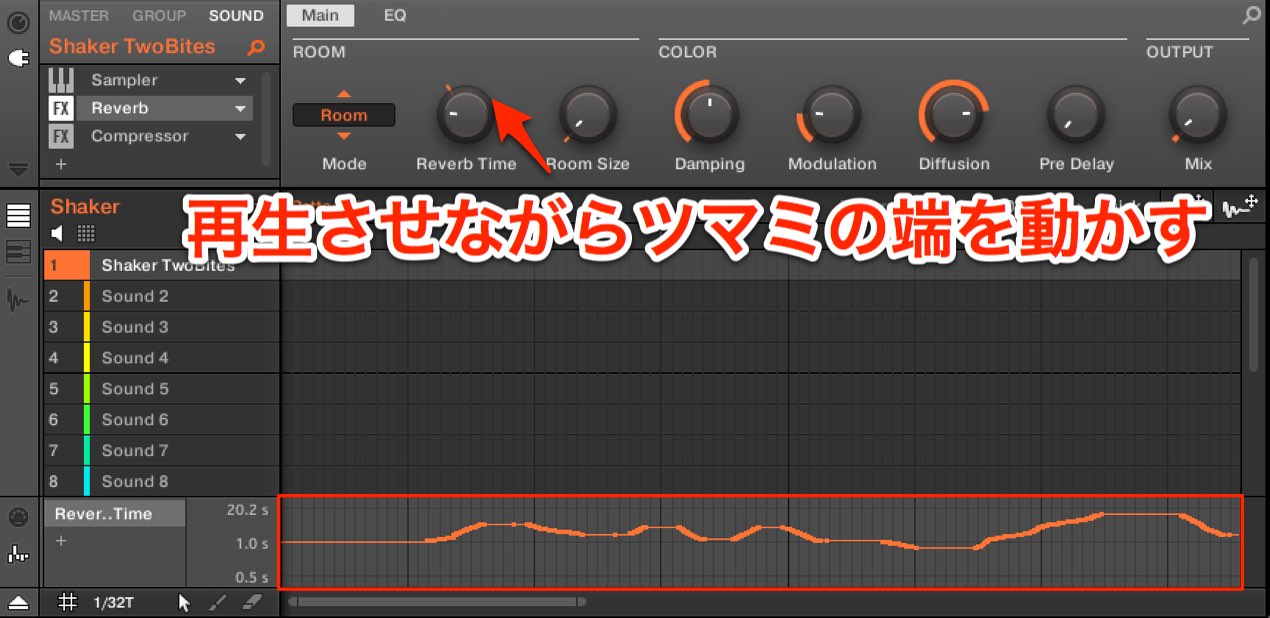Click the plug-in list scrollbar
Viewport: 1270px width, 618px height.
[266, 118]
